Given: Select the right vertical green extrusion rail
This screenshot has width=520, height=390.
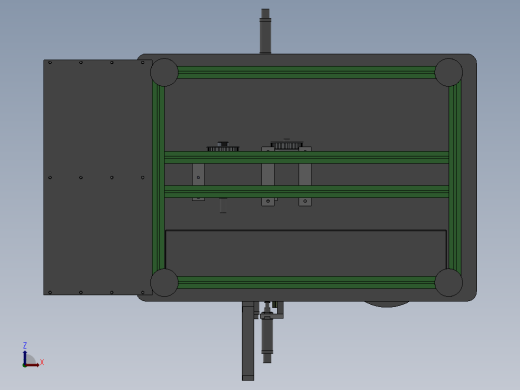Looking at the screenshot, I should click(x=455, y=177).
